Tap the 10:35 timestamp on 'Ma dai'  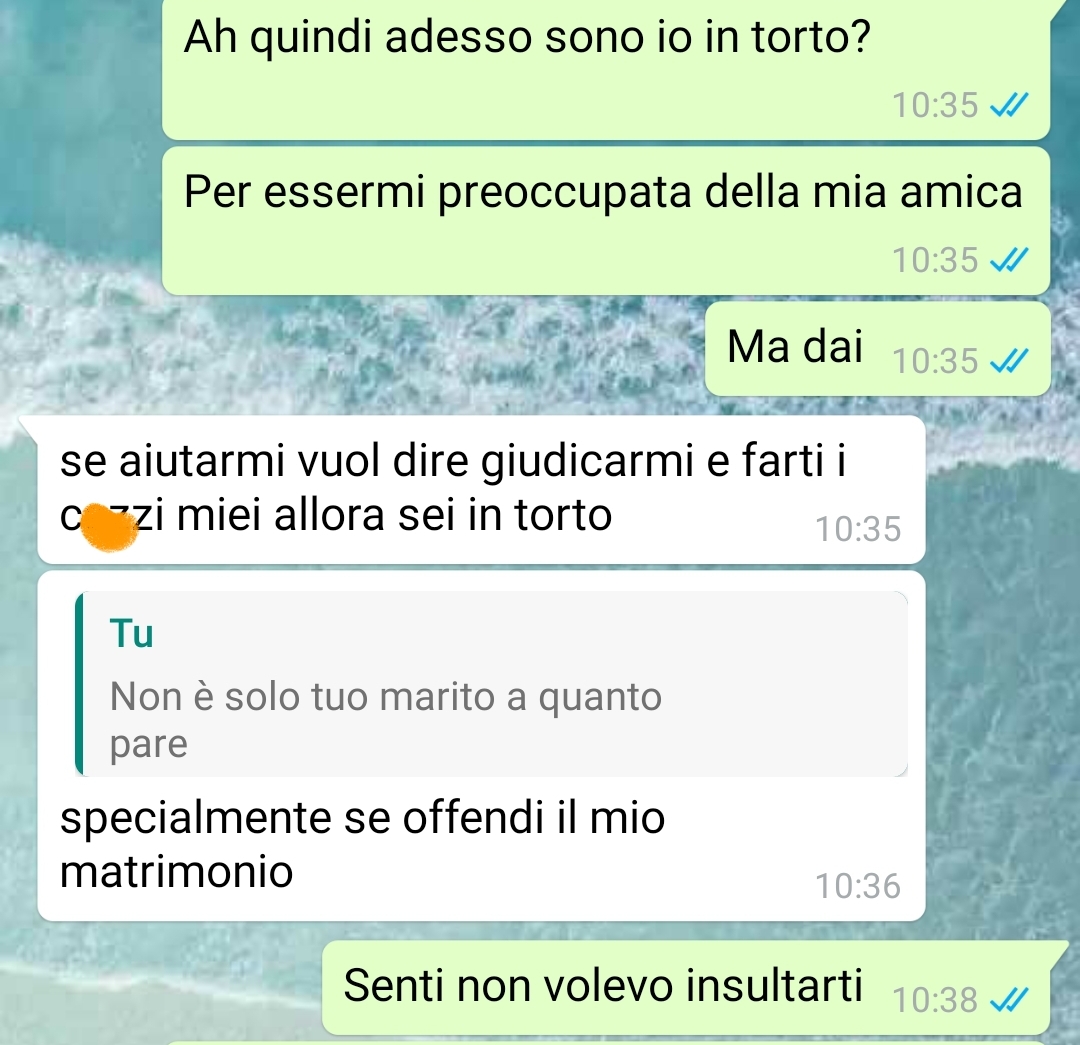935,360
